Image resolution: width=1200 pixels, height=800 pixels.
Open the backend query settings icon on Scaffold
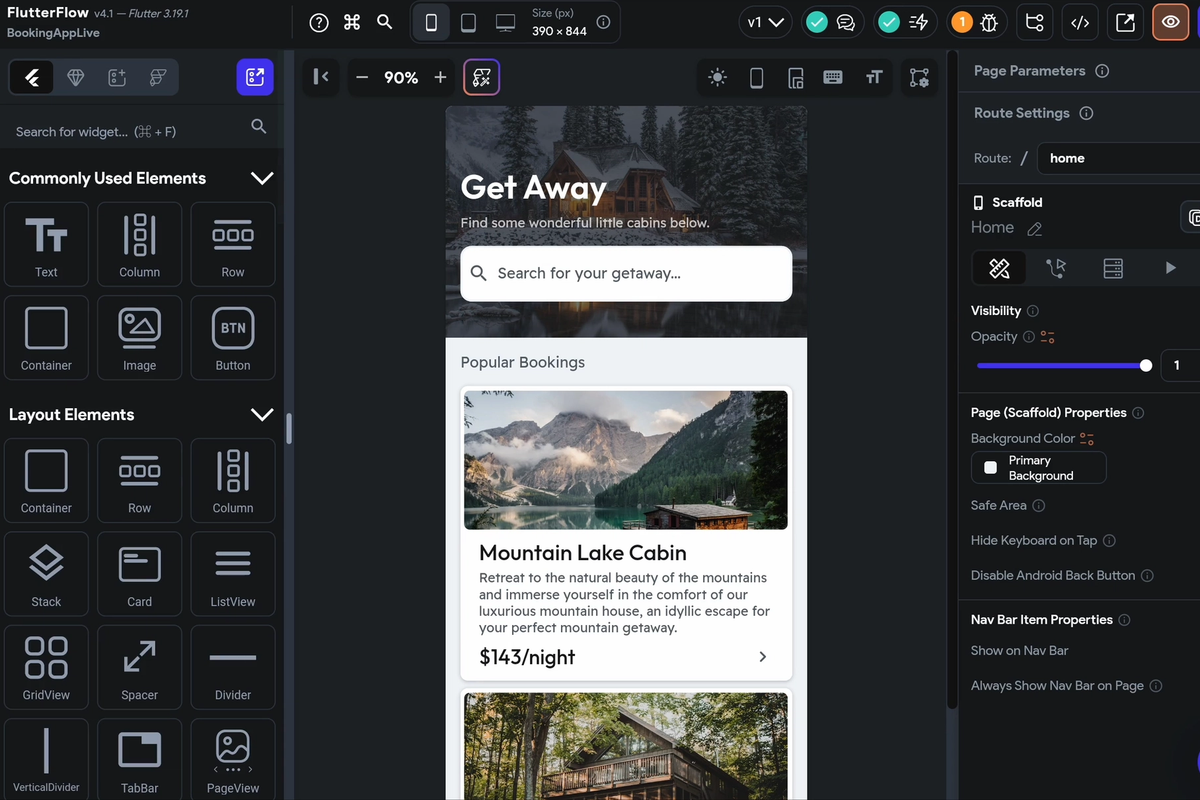click(1113, 268)
